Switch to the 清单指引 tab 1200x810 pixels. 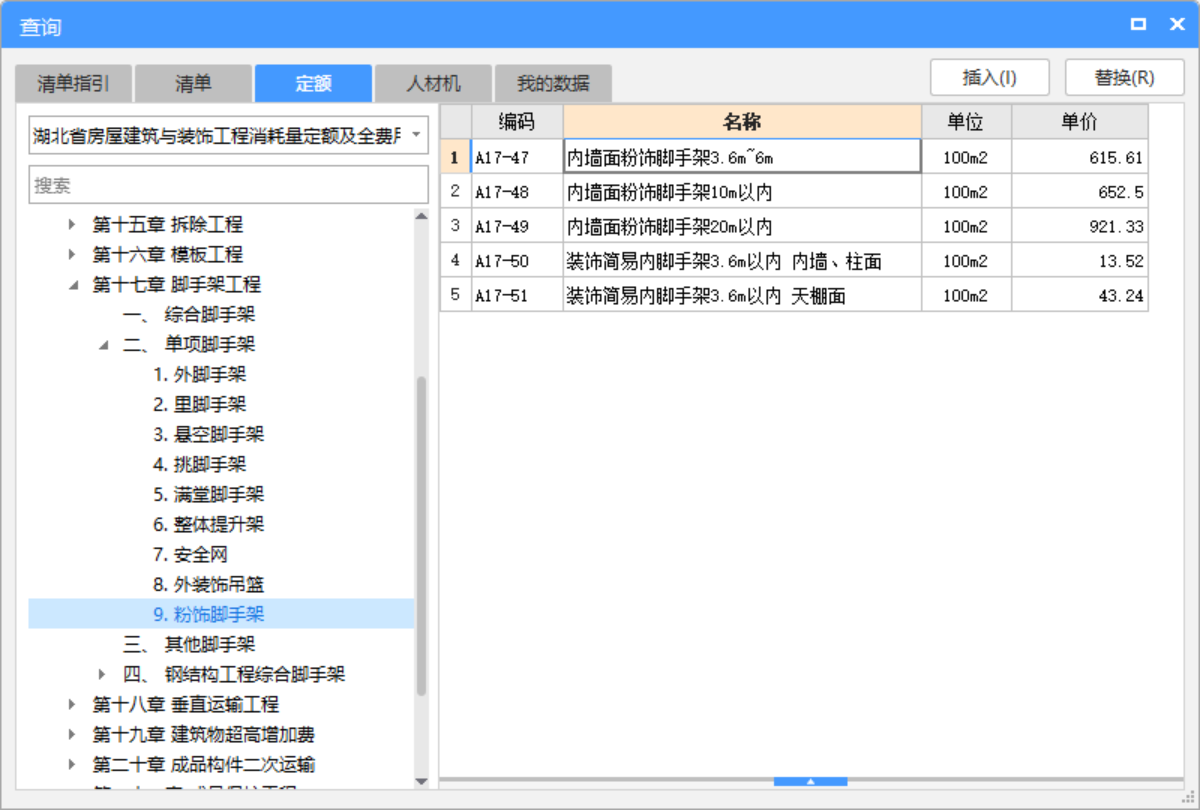click(x=73, y=83)
